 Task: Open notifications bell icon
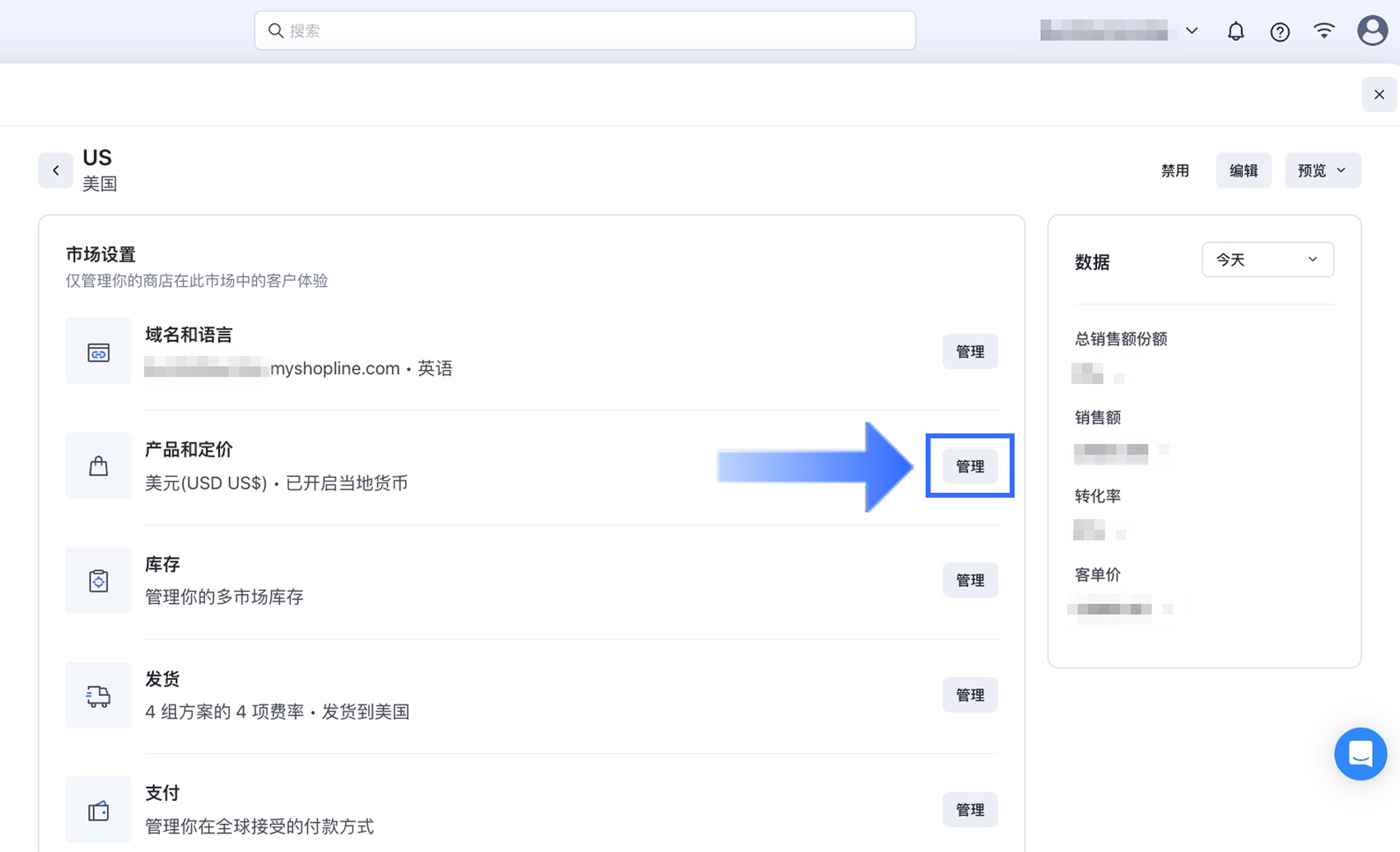(x=1235, y=31)
